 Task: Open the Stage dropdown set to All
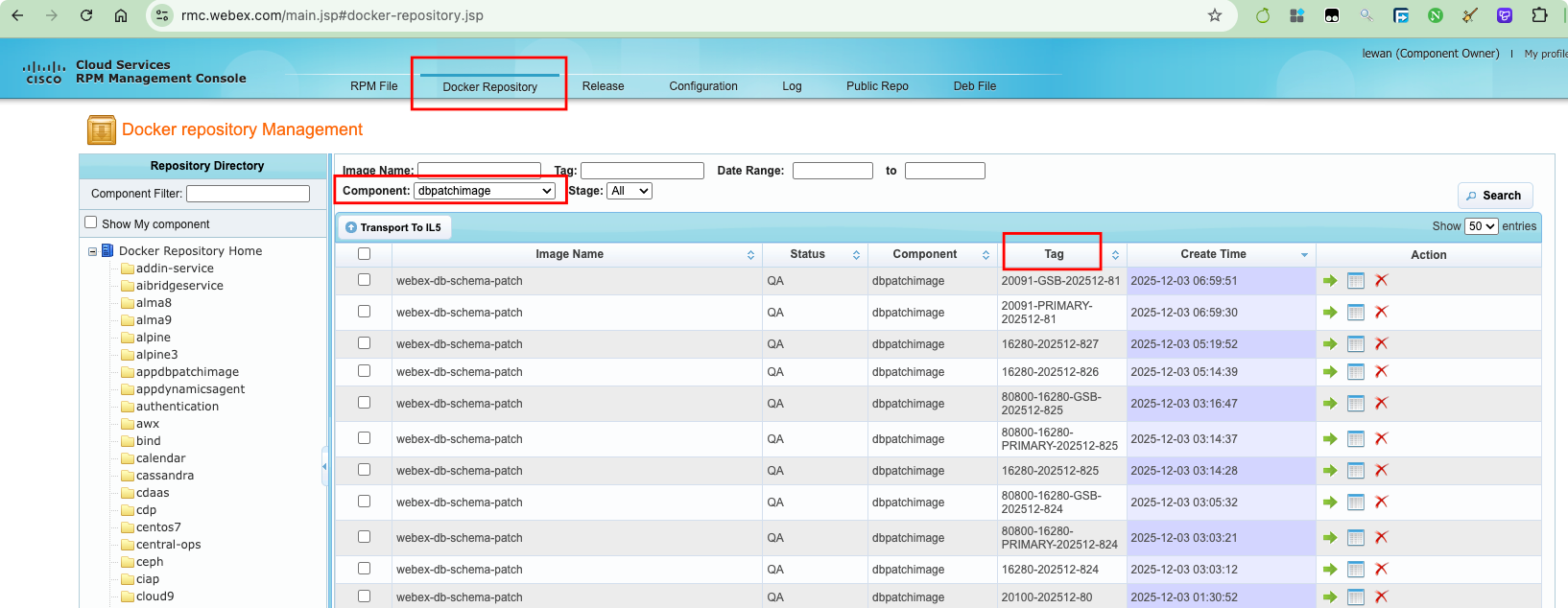630,191
